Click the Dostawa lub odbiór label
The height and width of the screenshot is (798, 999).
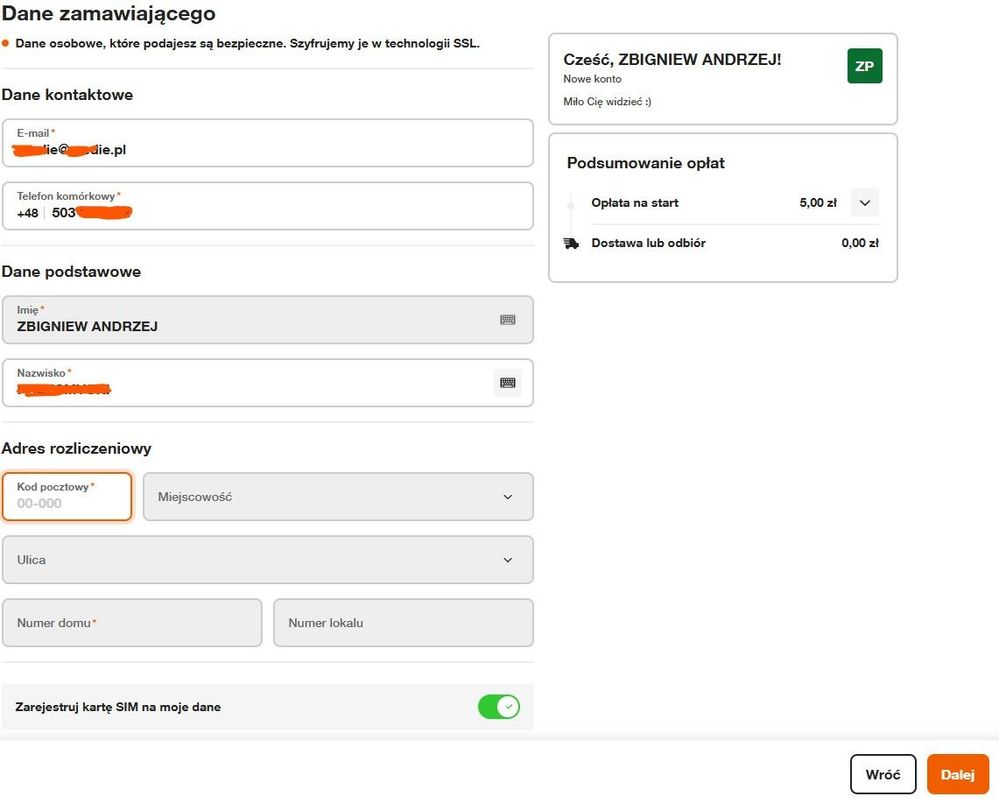click(648, 243)
